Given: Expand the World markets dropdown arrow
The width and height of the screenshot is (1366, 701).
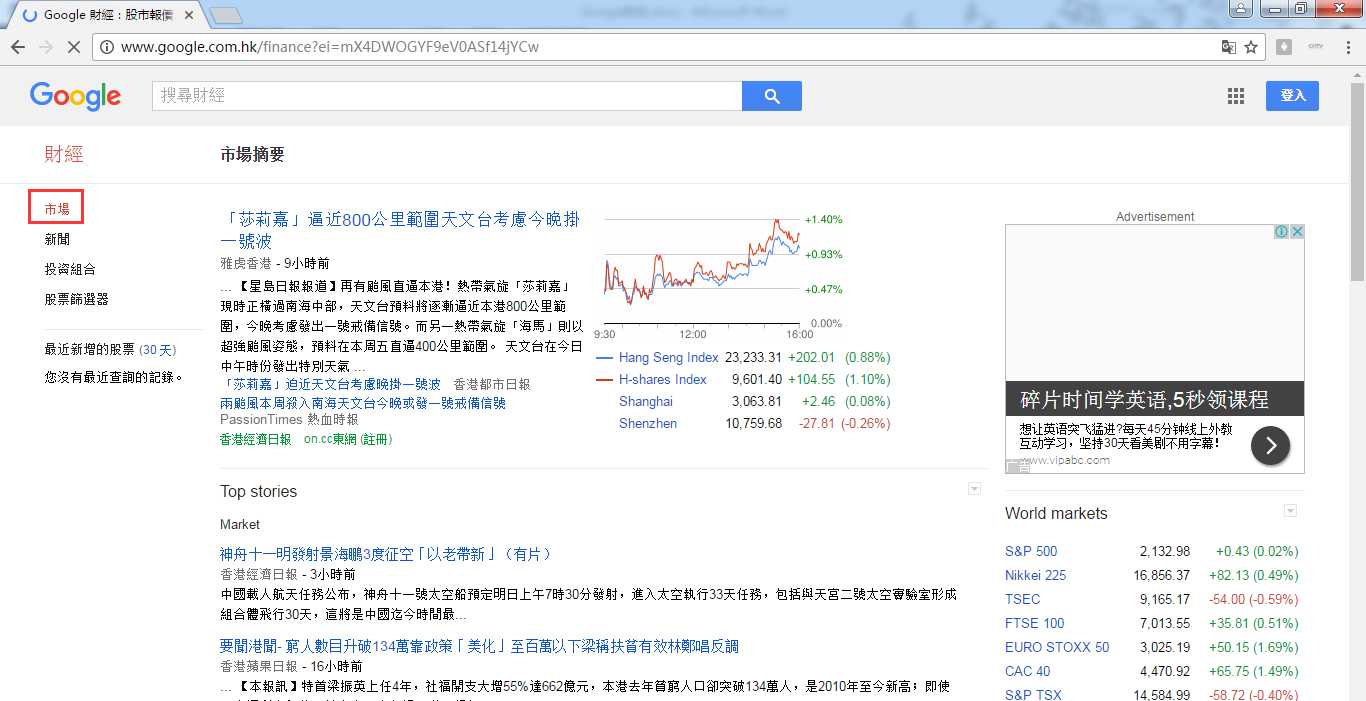Looking at the screenshot, I should coord(1290,511).
